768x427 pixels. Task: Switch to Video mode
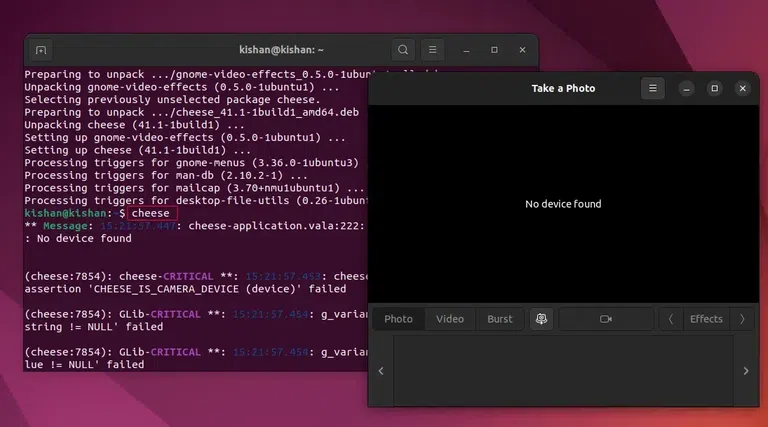click(x=450, y=319)
